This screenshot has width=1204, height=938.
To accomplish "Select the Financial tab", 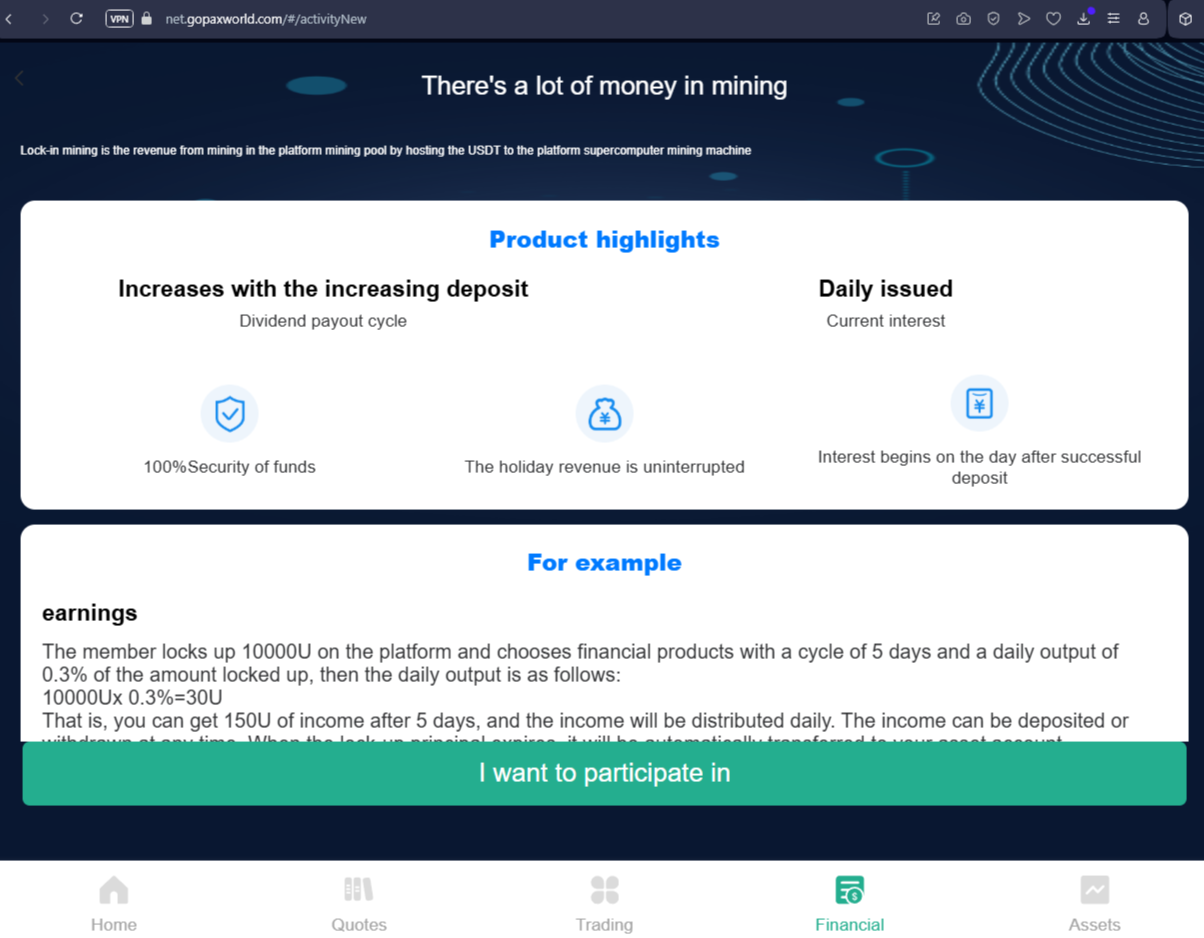I will click(x=849, y=904).
